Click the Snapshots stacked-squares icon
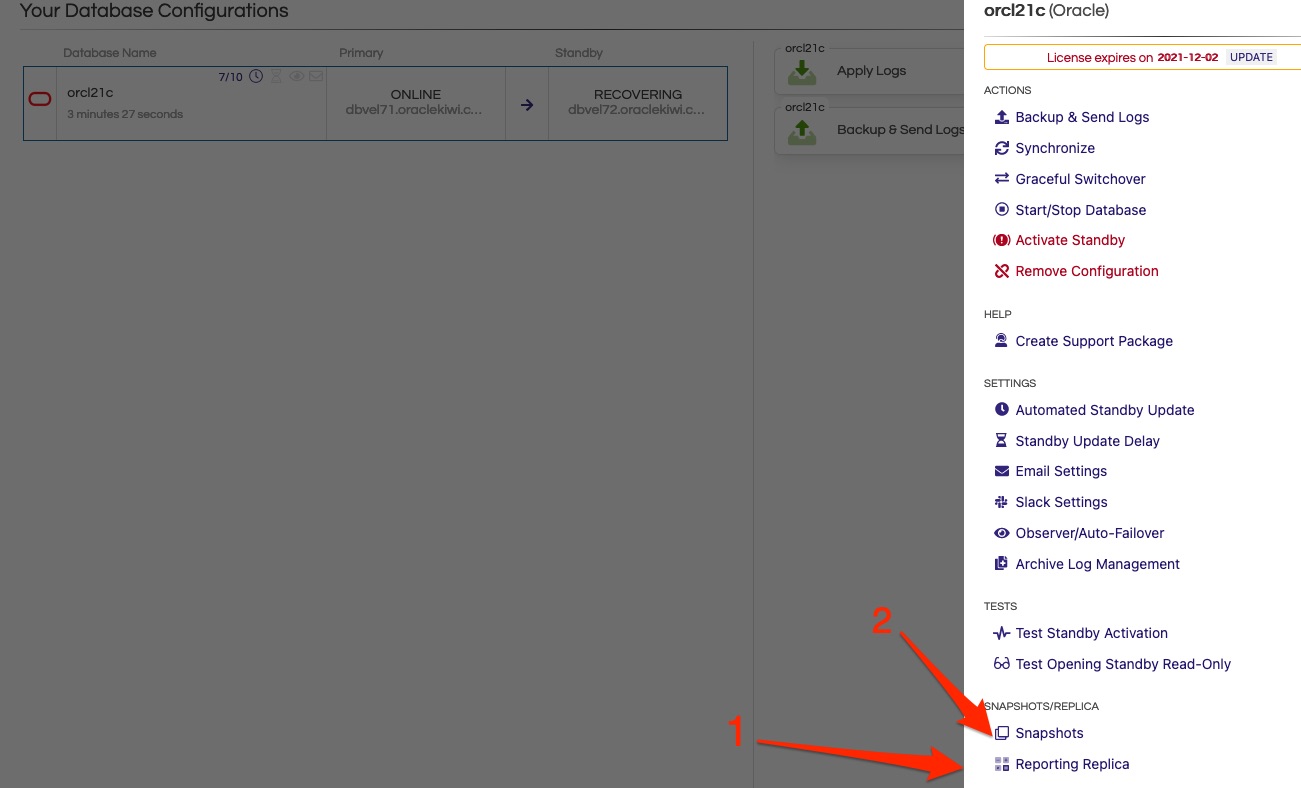 coord(1001,733)
